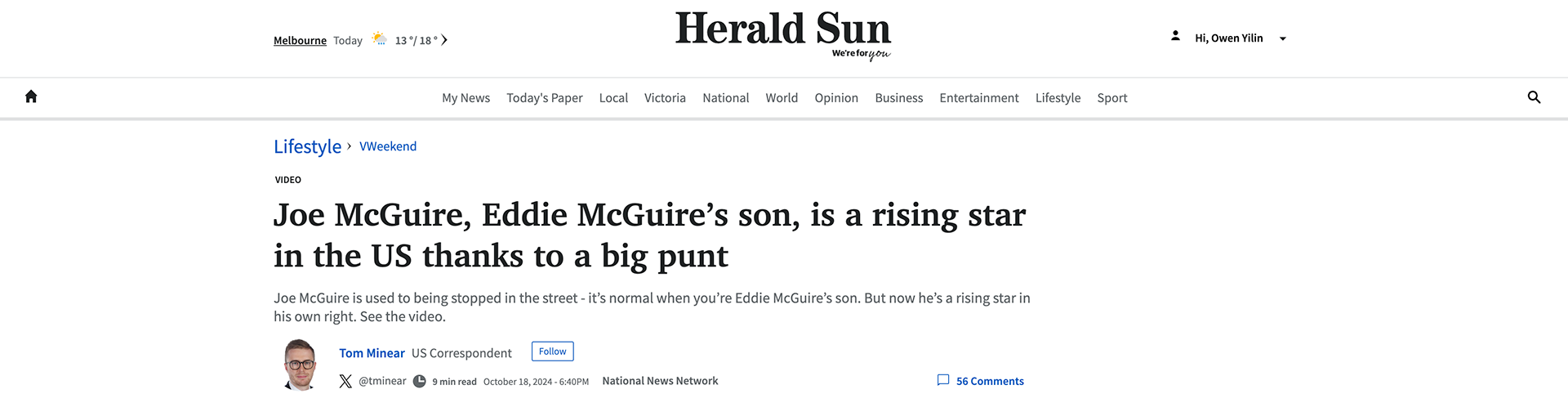Click Tom Minear's author photo
This screenshot has height=403, width=1568.
pyautogui.click(x=300, y=364)
